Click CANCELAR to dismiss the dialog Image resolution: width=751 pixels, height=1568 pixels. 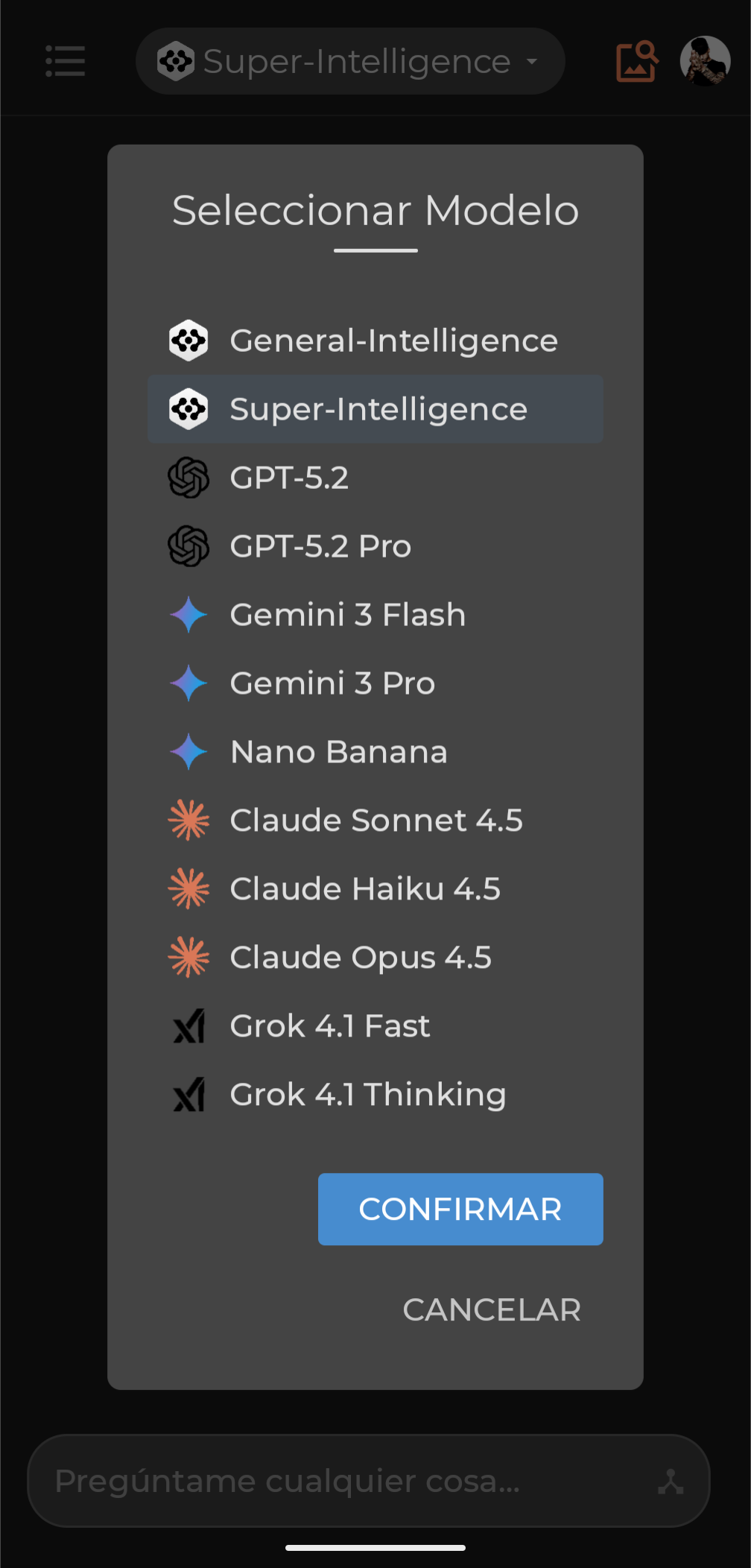(x=492, y=1309)
